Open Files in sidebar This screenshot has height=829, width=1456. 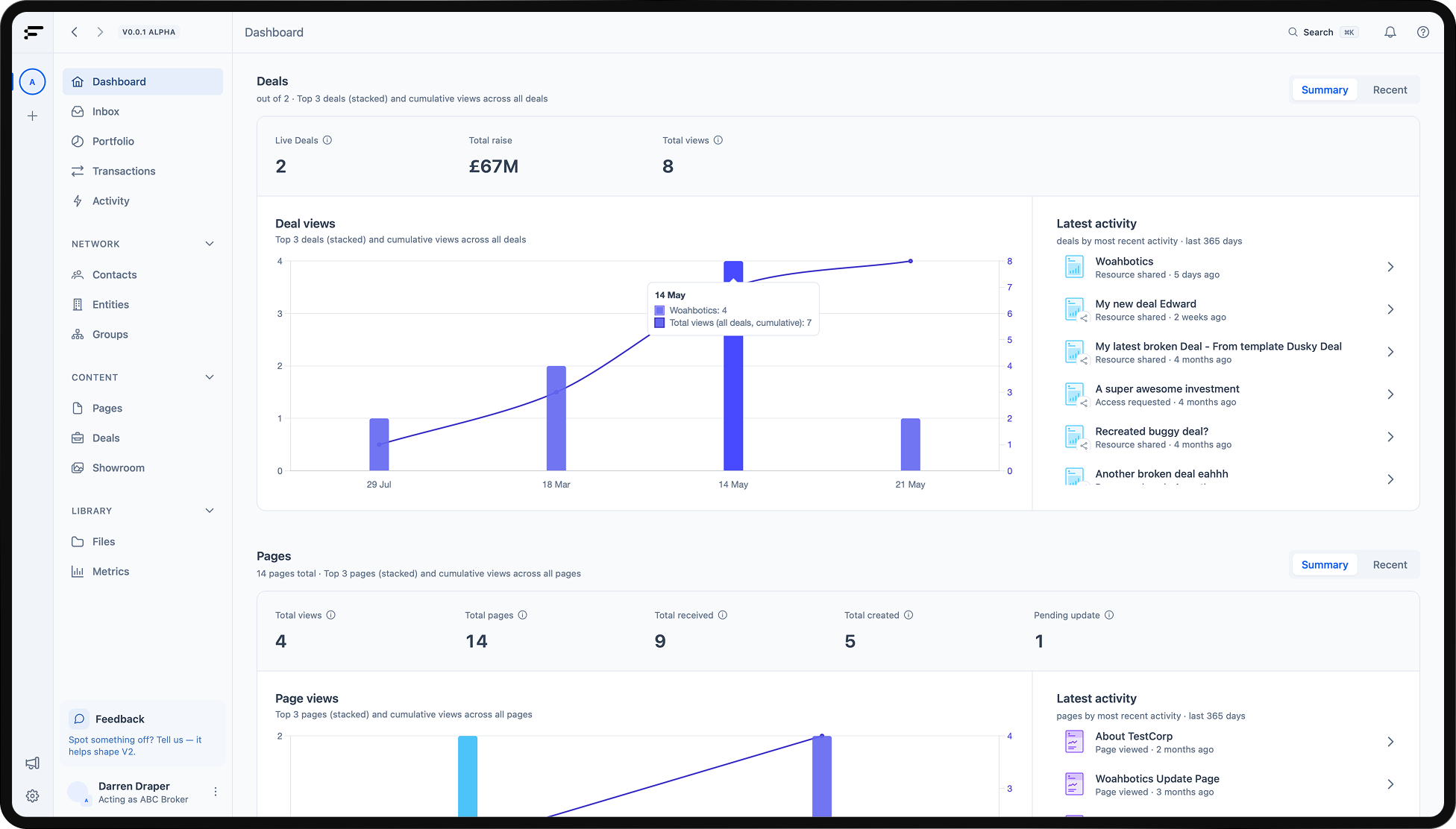[142, 542]
